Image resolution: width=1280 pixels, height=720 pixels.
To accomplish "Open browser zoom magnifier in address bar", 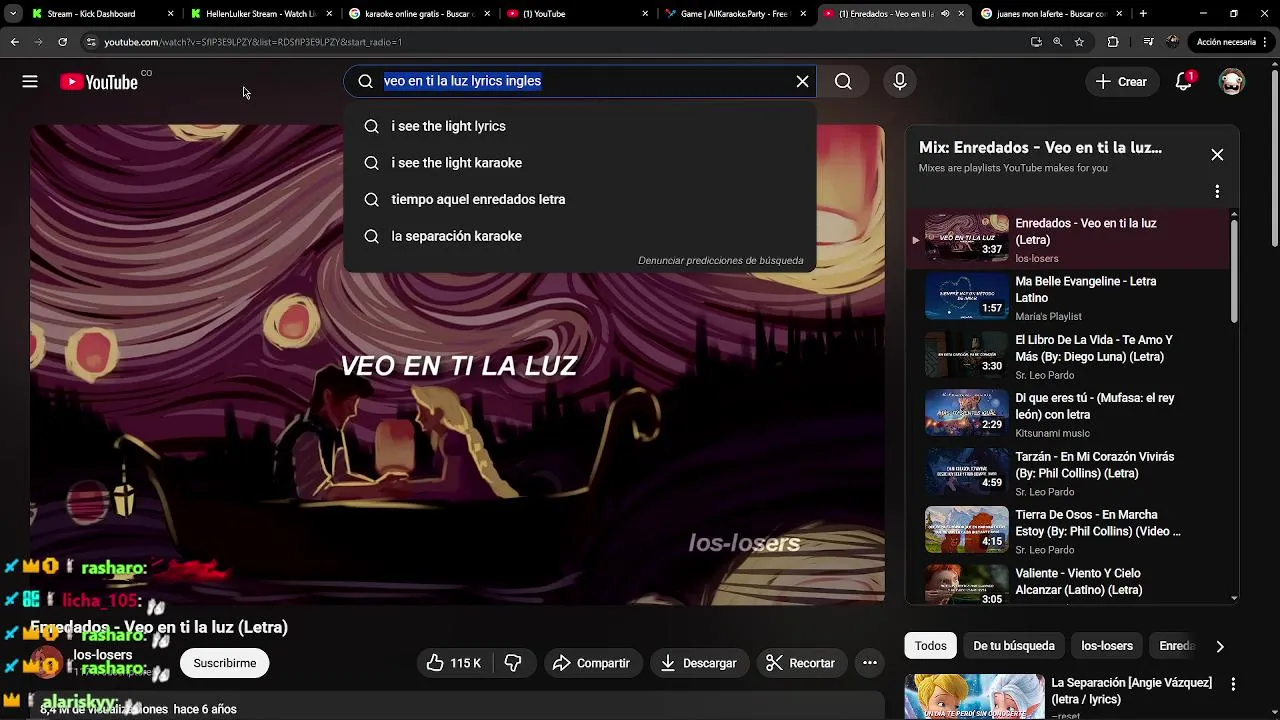I will (1058, 42).
